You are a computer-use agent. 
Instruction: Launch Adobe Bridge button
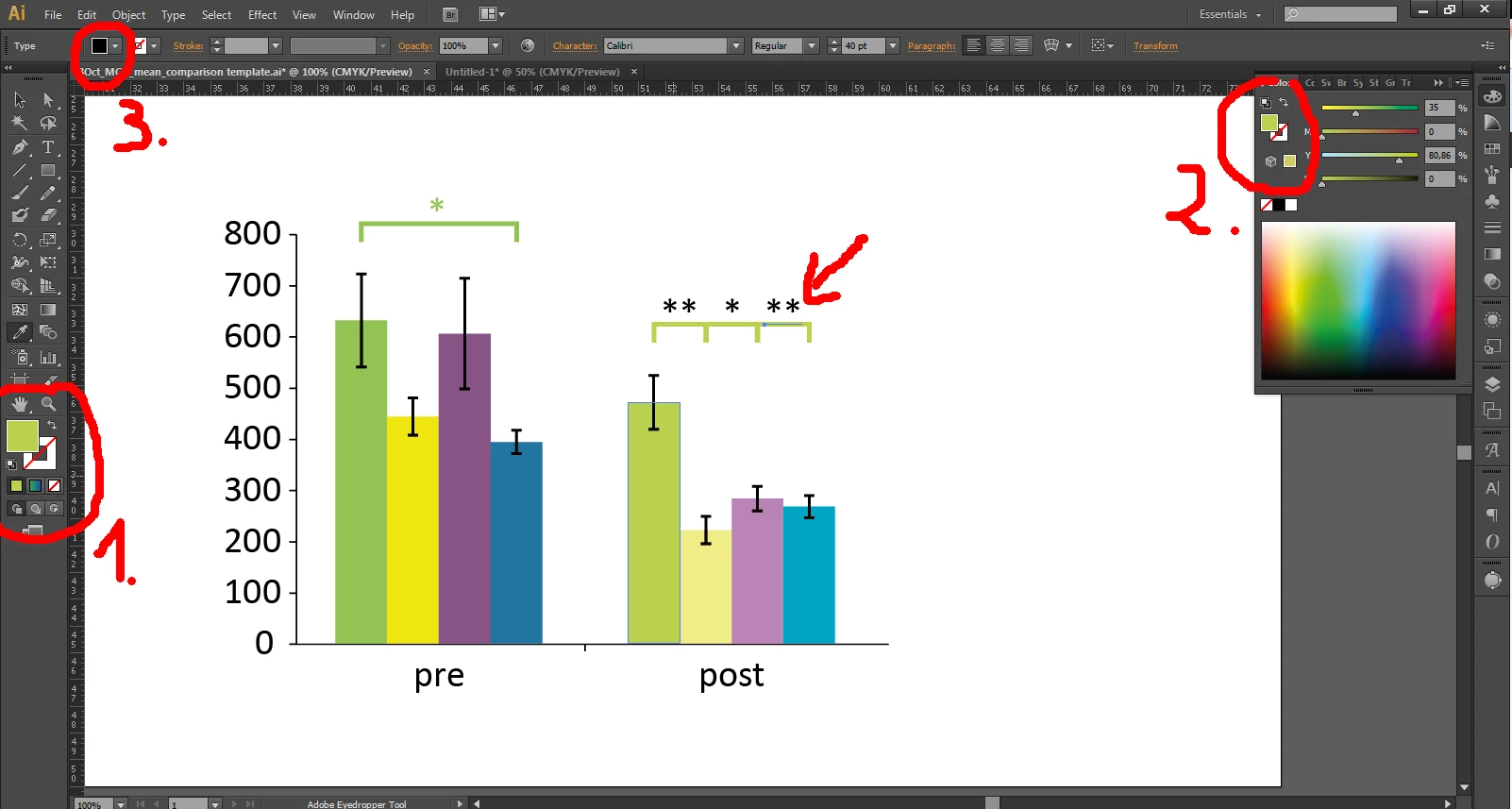pos(450,14)
